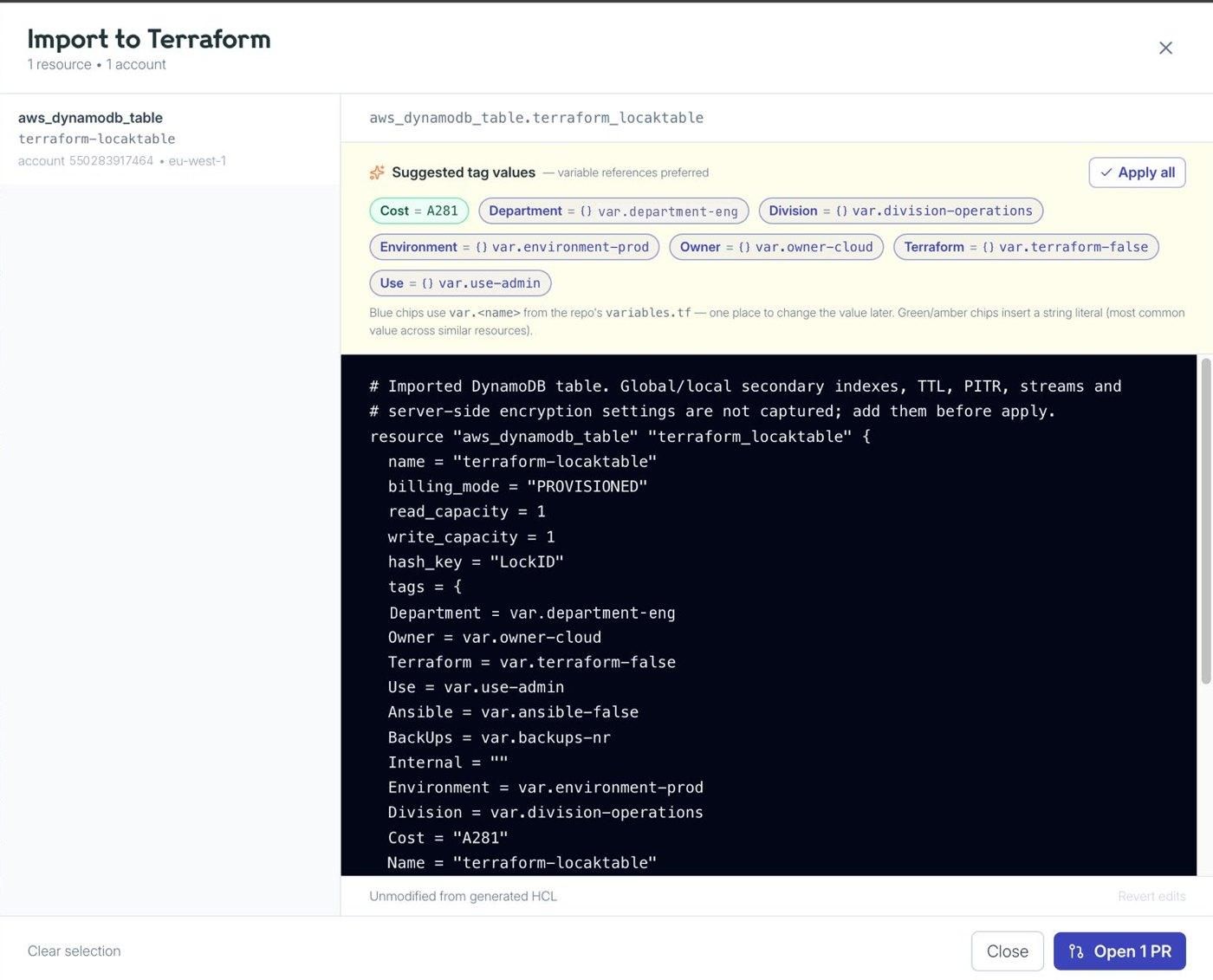Click the BackUps = var.backups-nr line
The width and height of the screenshot is (1213, 980).
click(499, 738)
